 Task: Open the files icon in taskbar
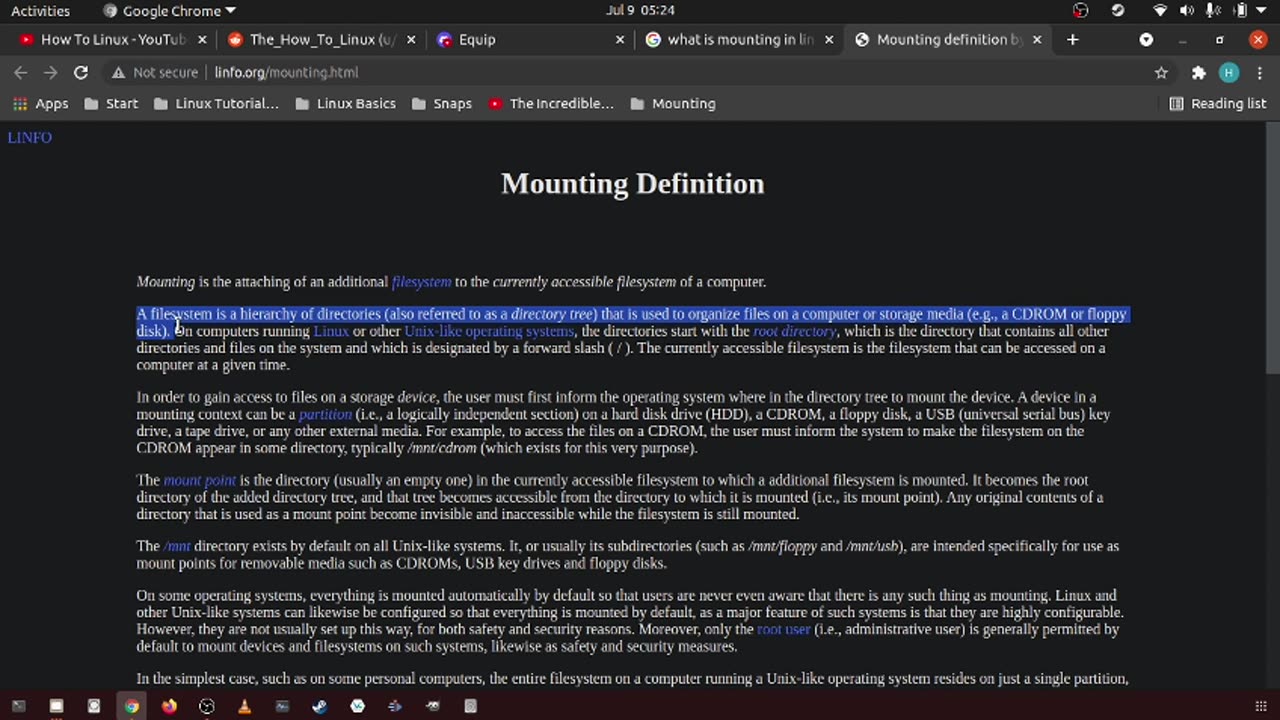click(56, 706)
